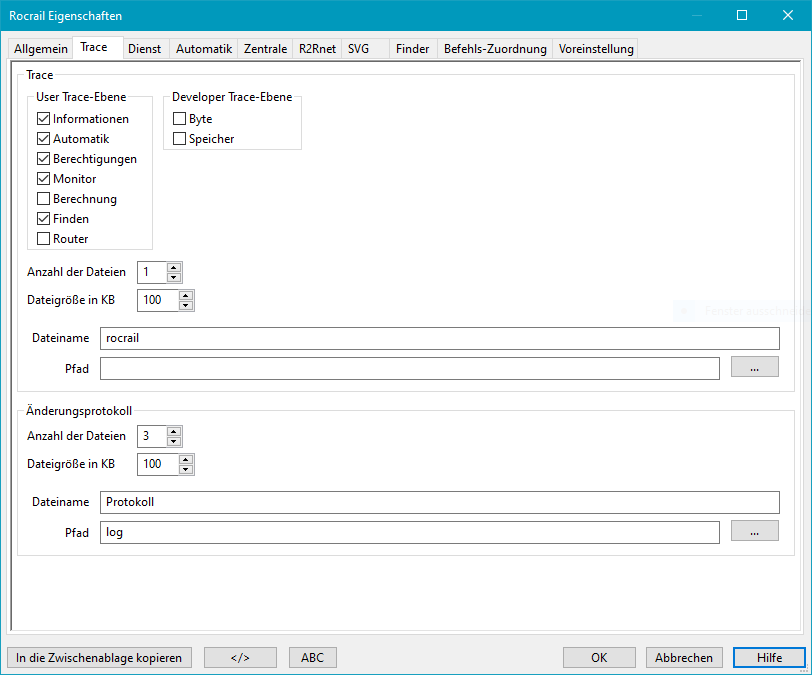
Task: Go to the Befehls-Zuordnung tab
Action: click(495, 48)
